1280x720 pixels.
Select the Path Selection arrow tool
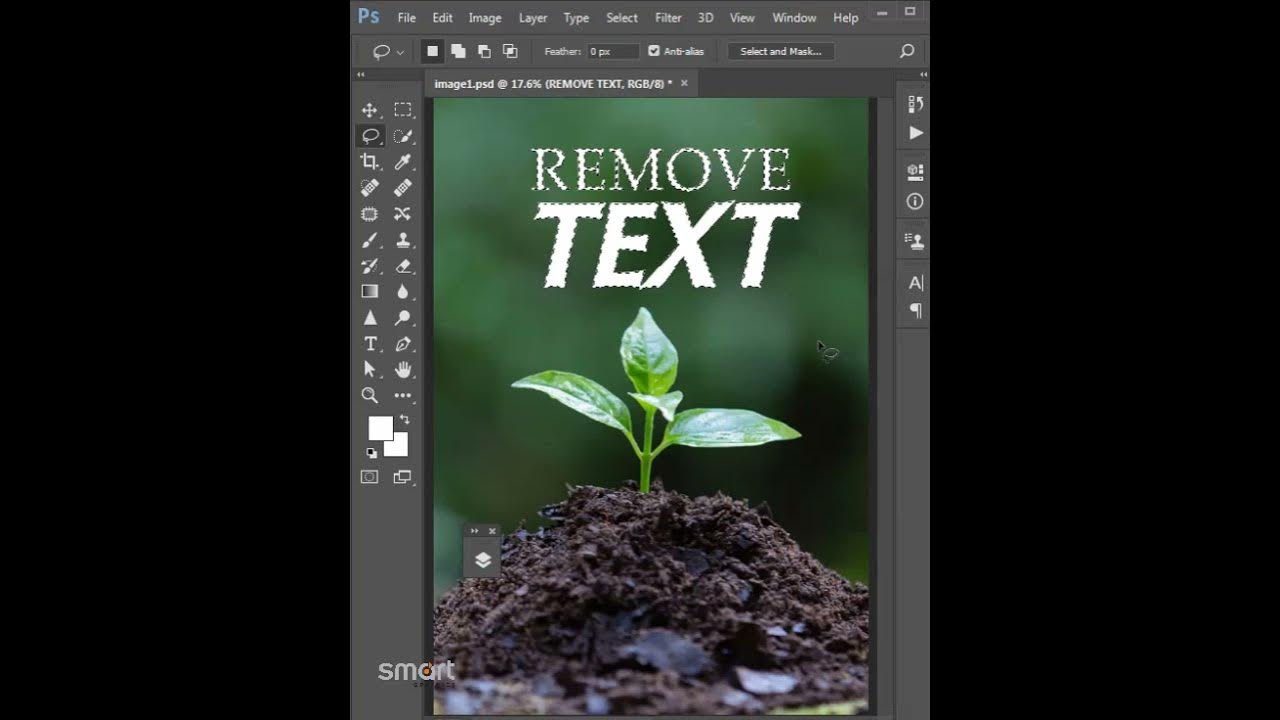click(370, 370)
